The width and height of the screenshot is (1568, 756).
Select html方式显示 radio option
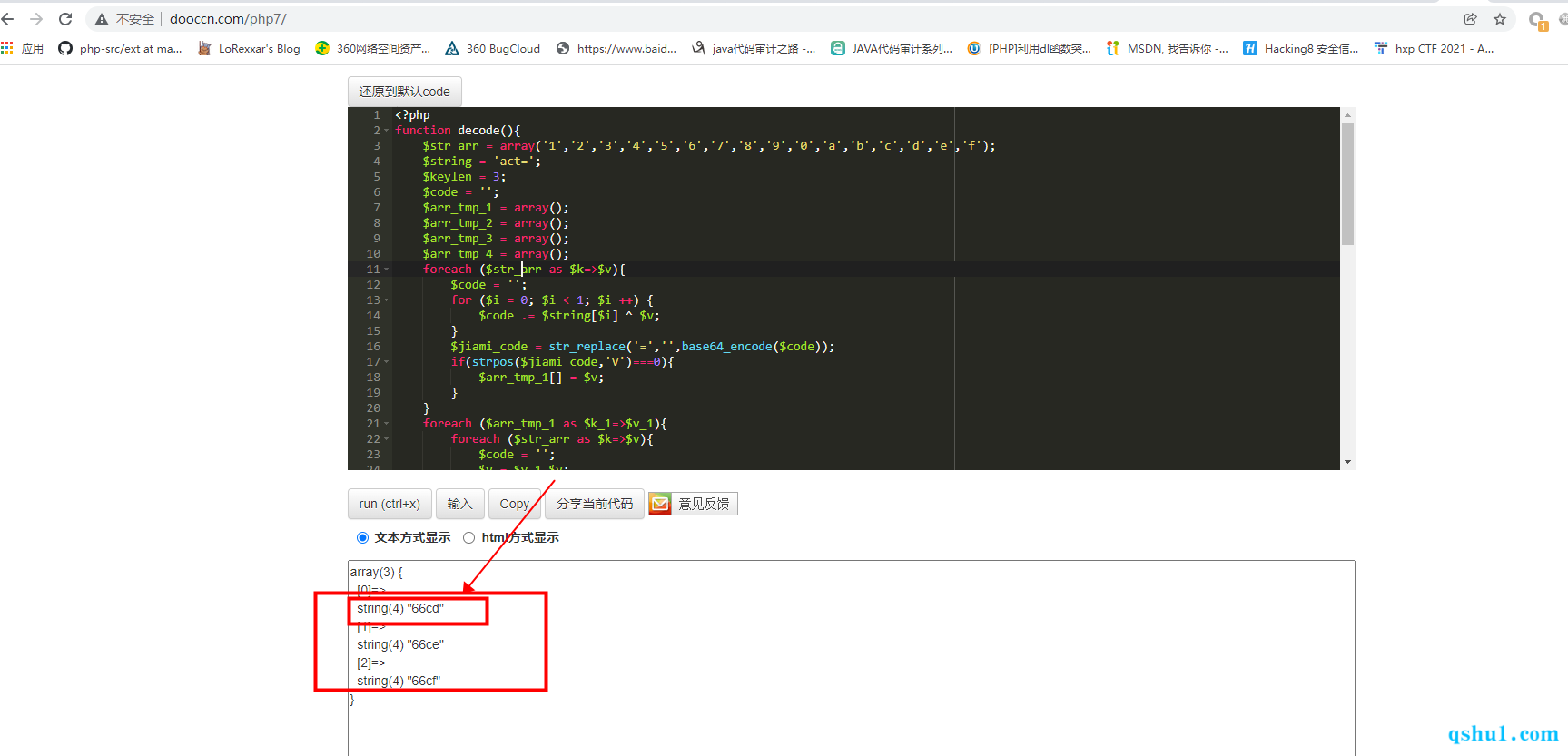tap(468, 537)
